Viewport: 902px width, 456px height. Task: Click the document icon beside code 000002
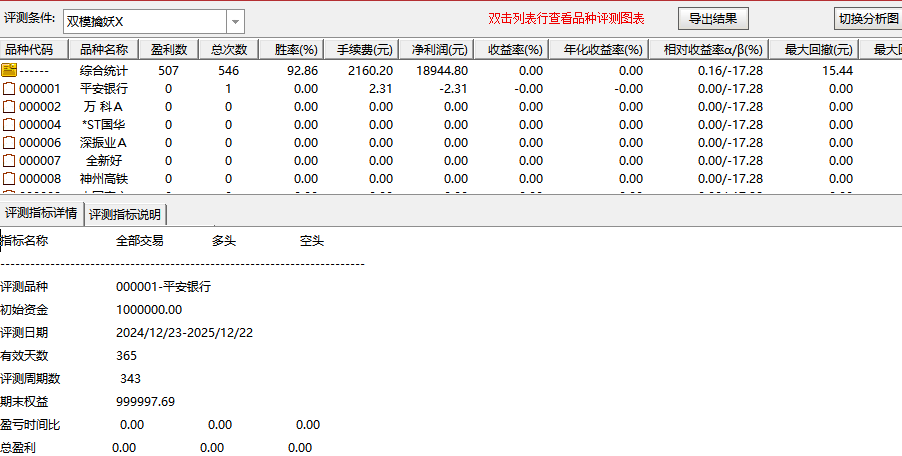[x=9, y=107]
